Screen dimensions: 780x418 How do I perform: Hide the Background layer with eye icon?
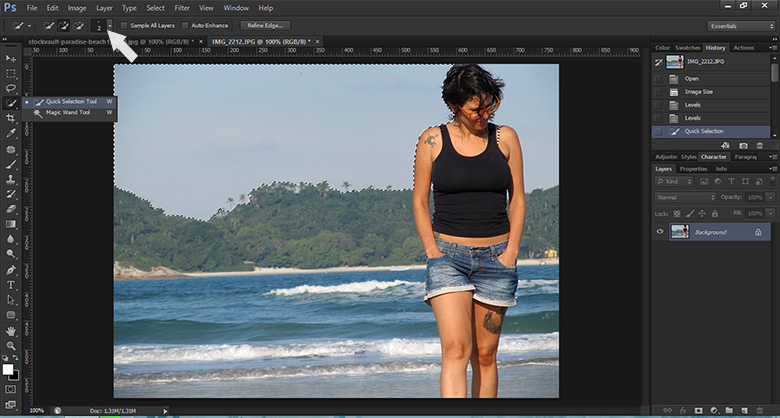(x=659, y=232)
